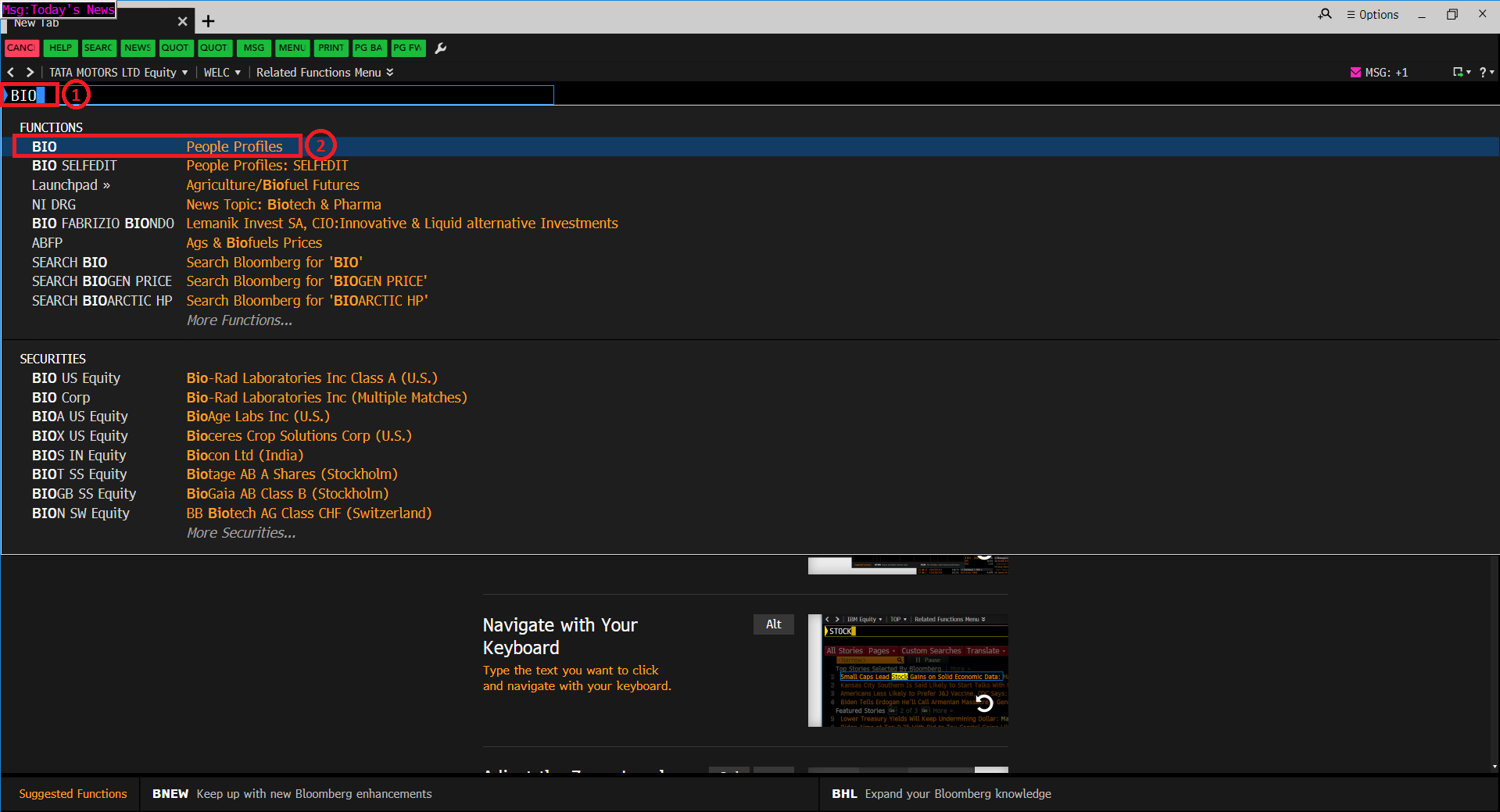The height and width of the screenshot is (812, 1500).
Task: Select BIOS IN Equity Biocon Ltd
Action: pyautogui.click(x=750, y=456)
